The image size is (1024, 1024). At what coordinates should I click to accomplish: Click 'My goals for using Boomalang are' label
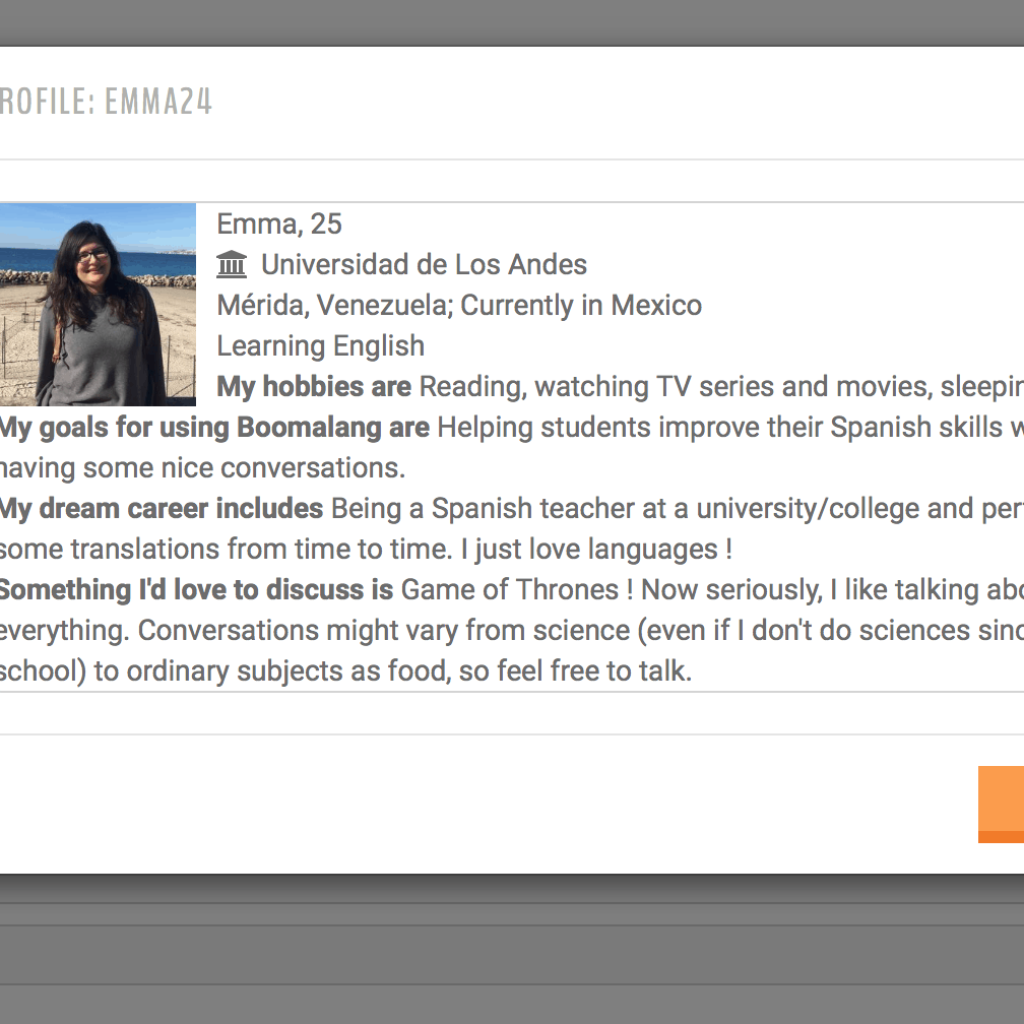tap(214, 428)
